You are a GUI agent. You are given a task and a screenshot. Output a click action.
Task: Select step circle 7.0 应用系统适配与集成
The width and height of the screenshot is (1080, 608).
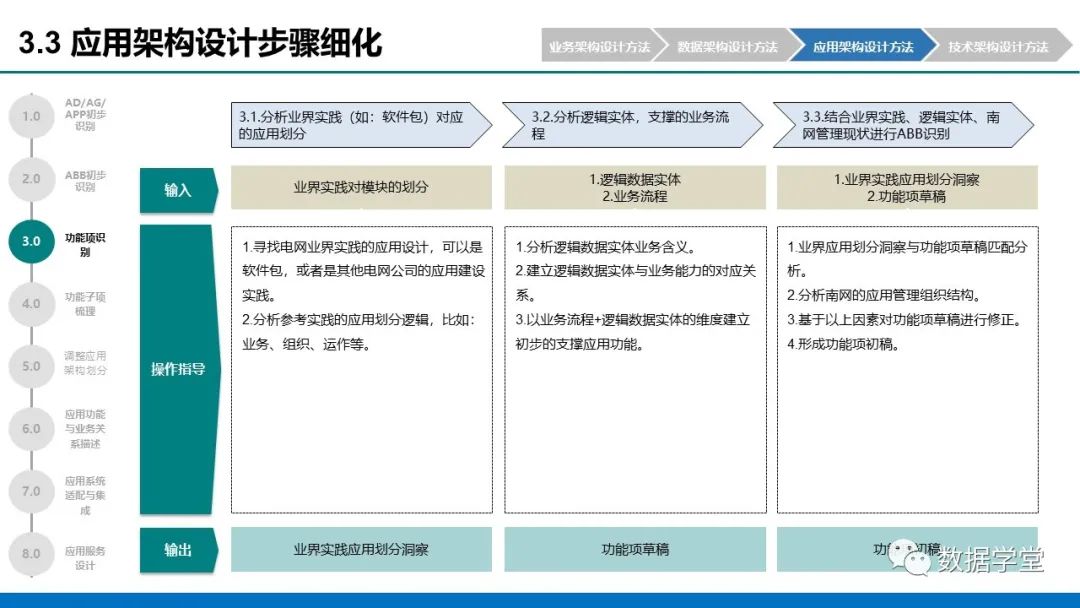32,491
